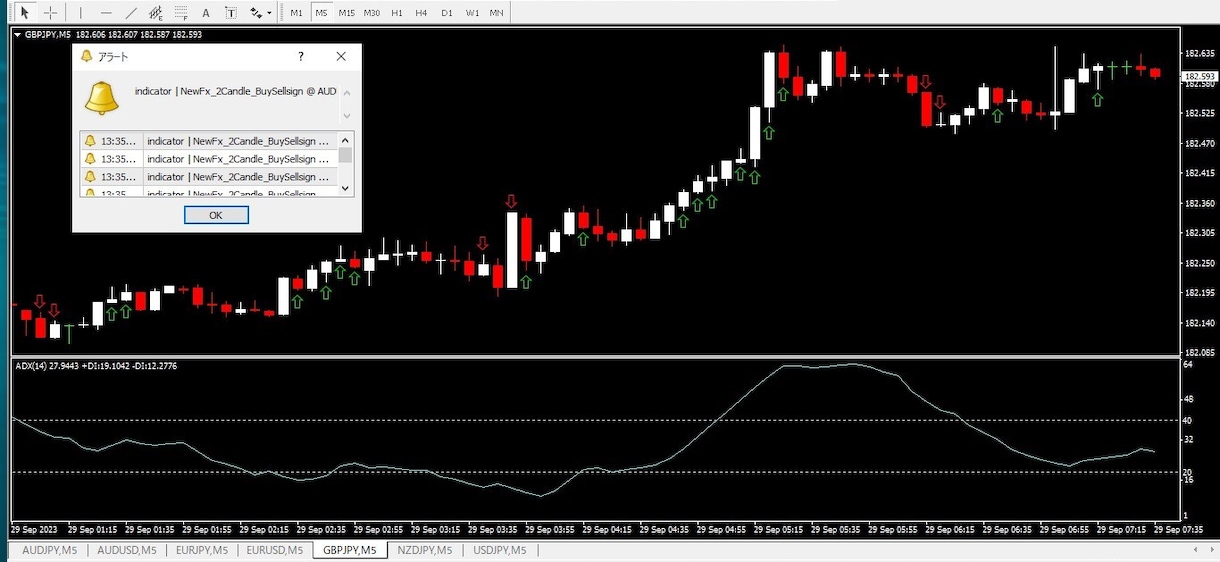Viewport: 1220px width, 562px height.
Task: Select the vertical line drawing tool
Action: coord(81,13)
